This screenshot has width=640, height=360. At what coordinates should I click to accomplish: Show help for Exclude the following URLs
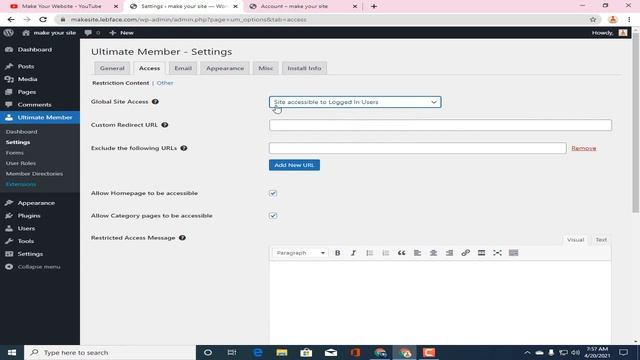[184, 148]
